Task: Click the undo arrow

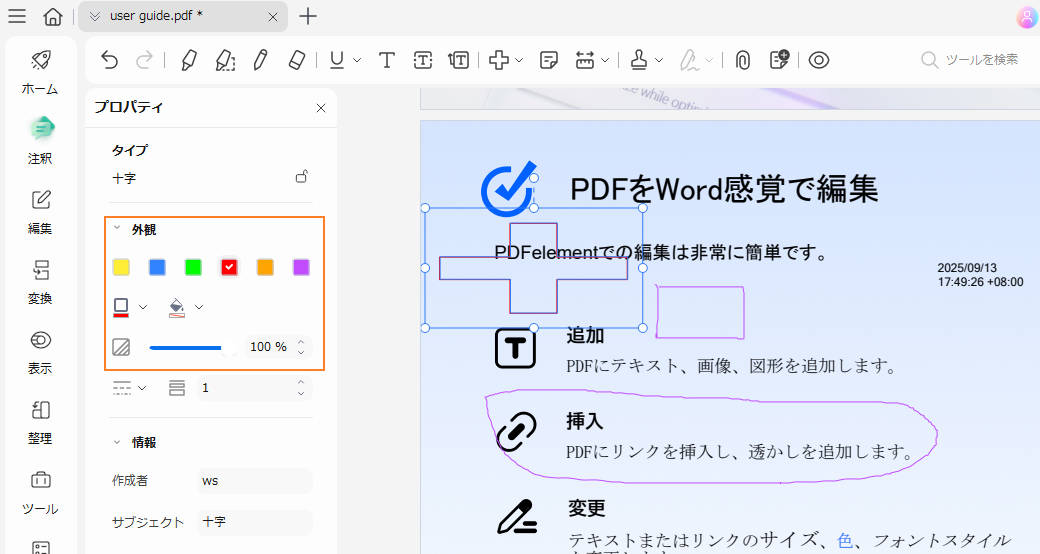Action: click(110, 60)
